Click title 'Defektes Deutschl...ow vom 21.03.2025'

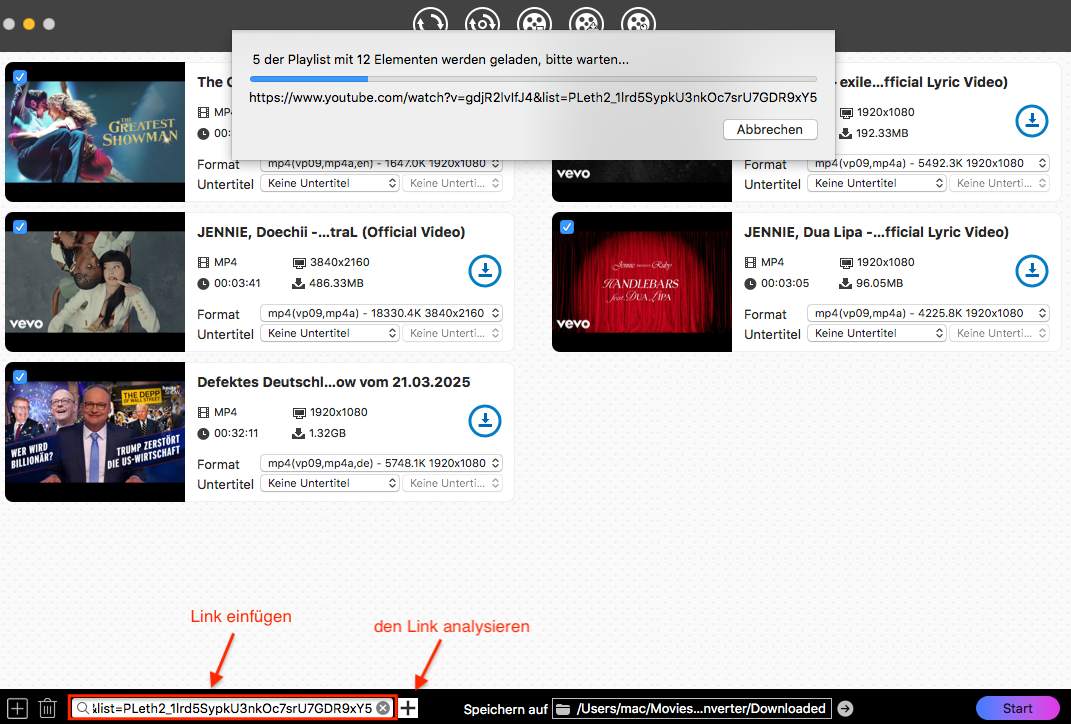[333, 382]
